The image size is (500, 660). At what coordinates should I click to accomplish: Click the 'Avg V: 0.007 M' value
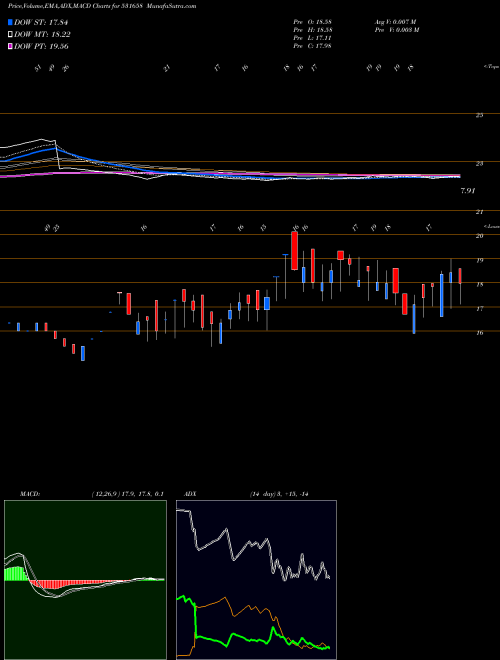point(395,21)
